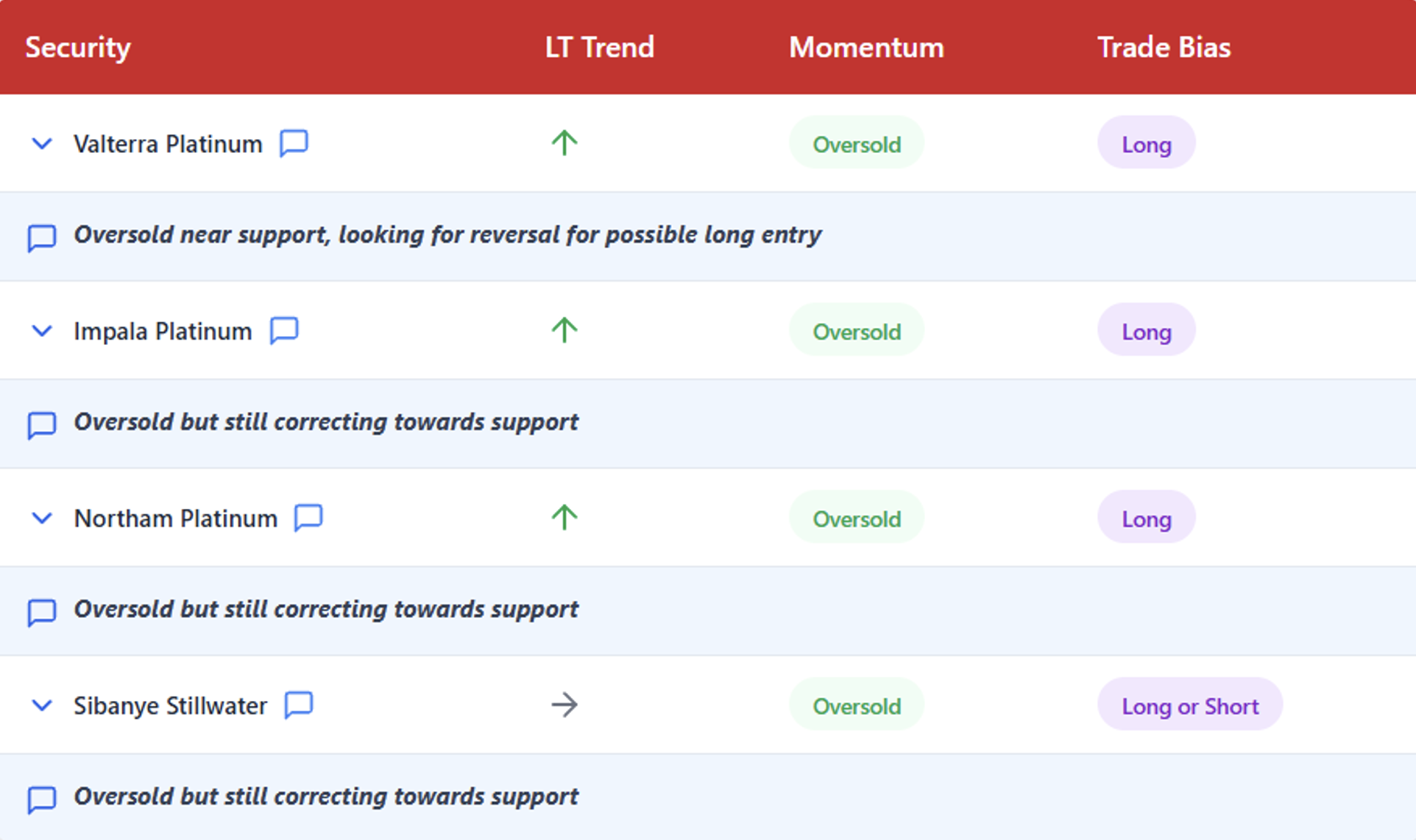Image resolution: width=1416 pixels, height=840 pixels.
Task: Collapse the Valterra Platinum row
Action: (42, 143)
